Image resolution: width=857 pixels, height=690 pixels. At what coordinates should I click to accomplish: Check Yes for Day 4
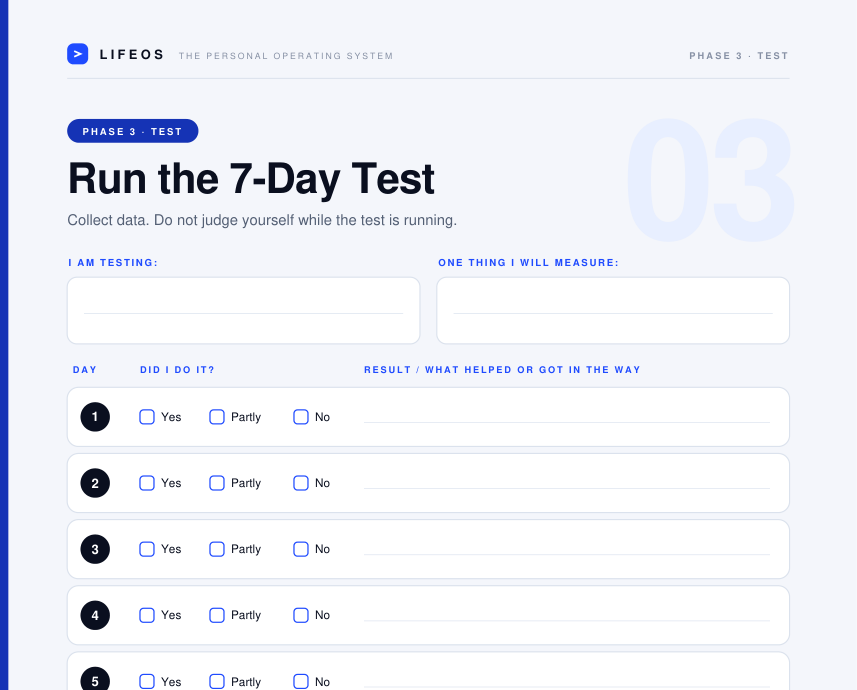147,615
